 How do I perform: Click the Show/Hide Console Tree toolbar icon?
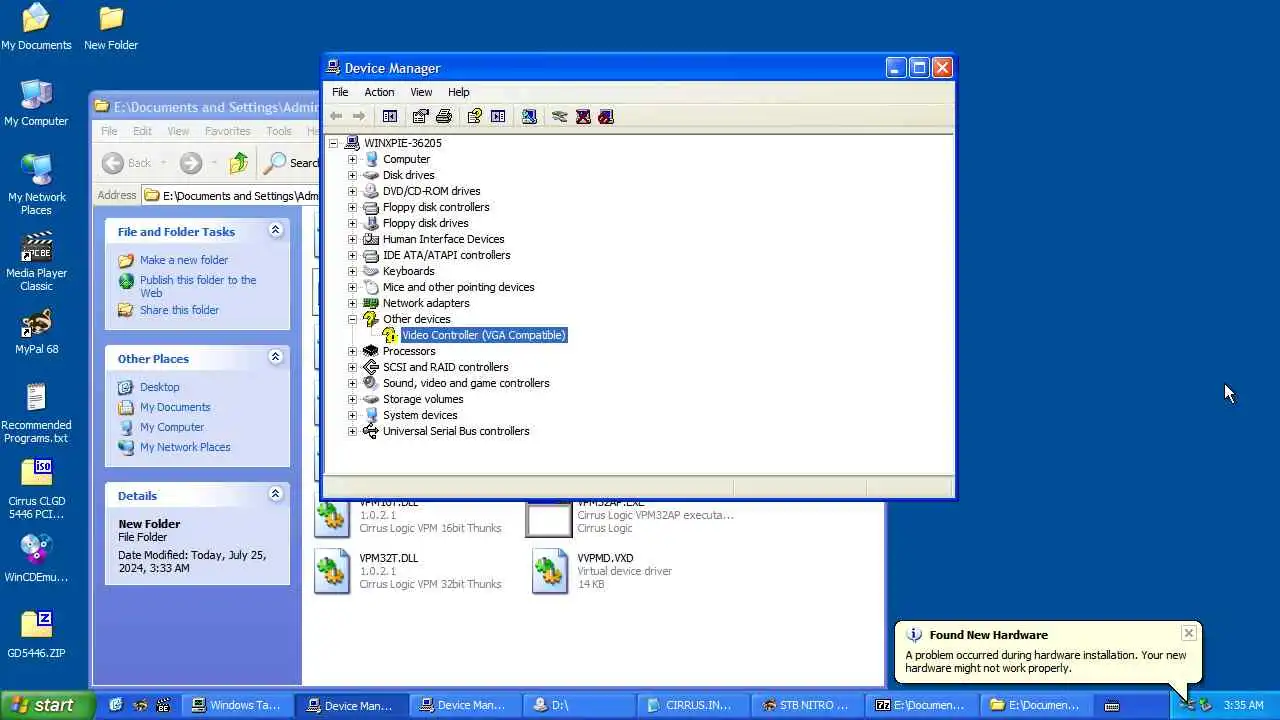[x=390, y=117]
